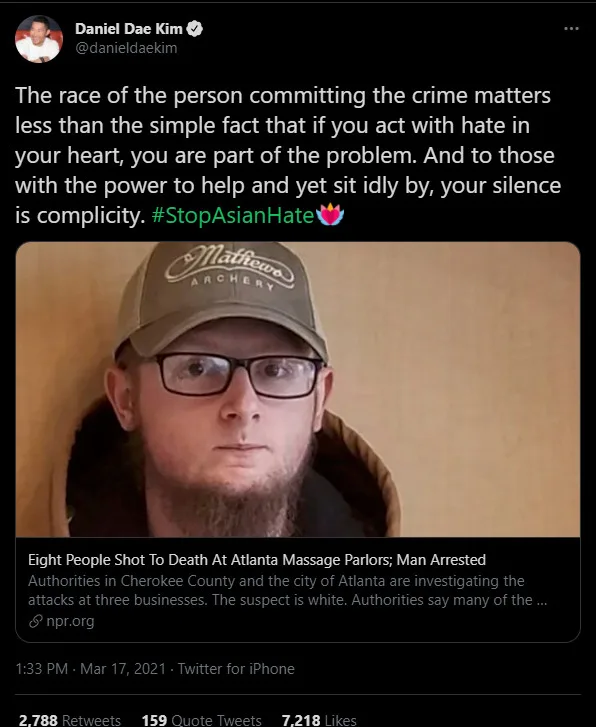Click the Mathews Archery cap in the photo
This screenshot has height=727, width=596.
coord(221,299)
